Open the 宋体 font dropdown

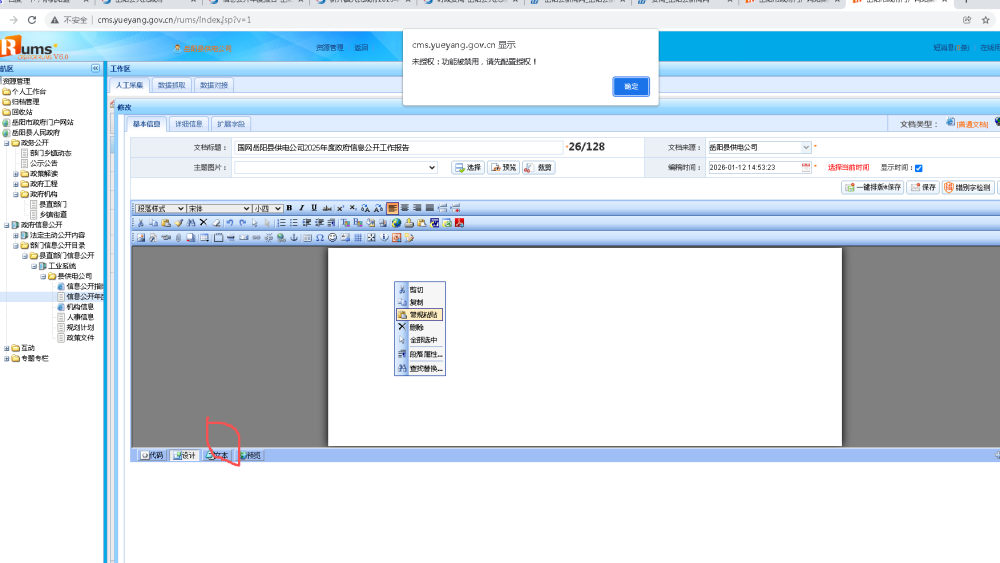218,208
